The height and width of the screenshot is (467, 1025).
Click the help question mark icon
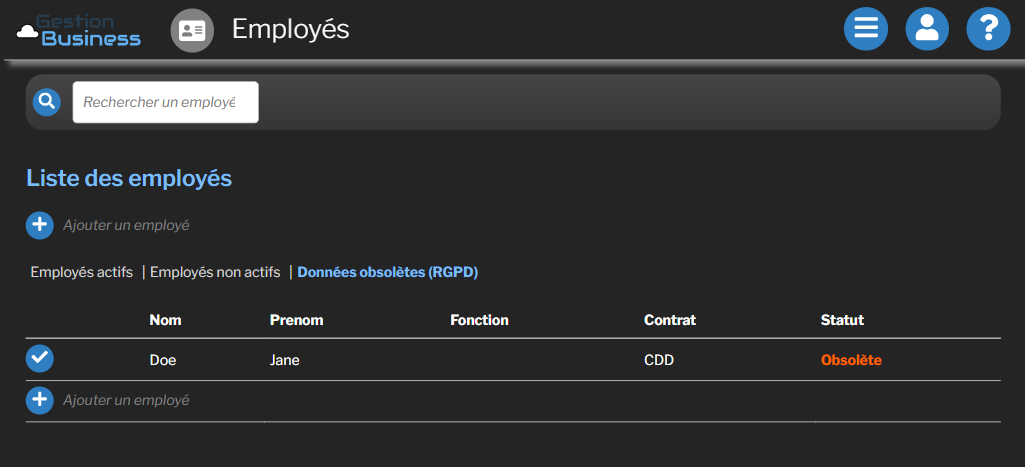click(x=988, y=29)
